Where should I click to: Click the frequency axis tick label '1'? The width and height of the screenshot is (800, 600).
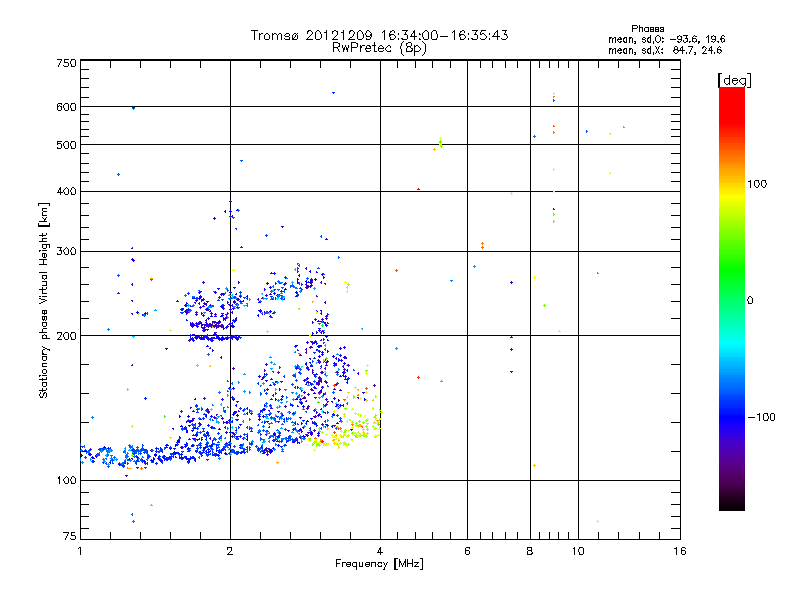click(x=80, y=551)
